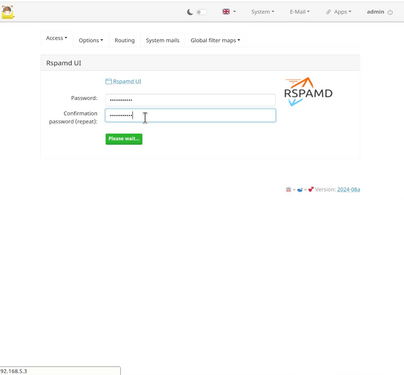Image resolution: width=404 pixels, height=375 pixels.
Task: Expand the System menu
Action: pos(263,12)
